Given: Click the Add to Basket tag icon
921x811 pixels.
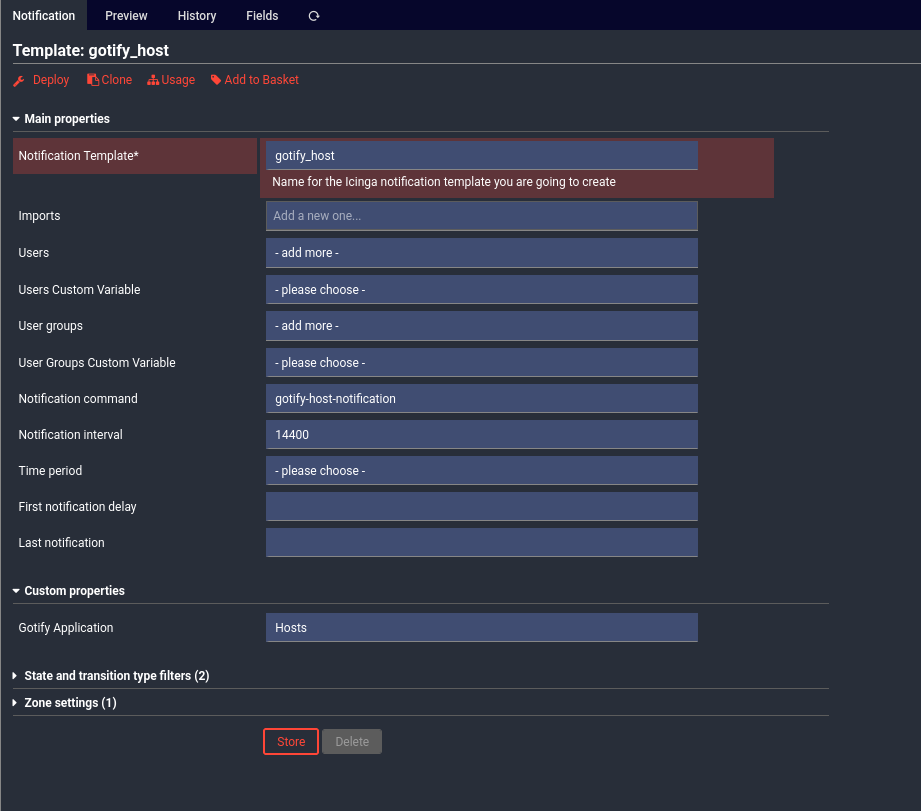Looking at the screenshot, I should [x=216, y=80].
